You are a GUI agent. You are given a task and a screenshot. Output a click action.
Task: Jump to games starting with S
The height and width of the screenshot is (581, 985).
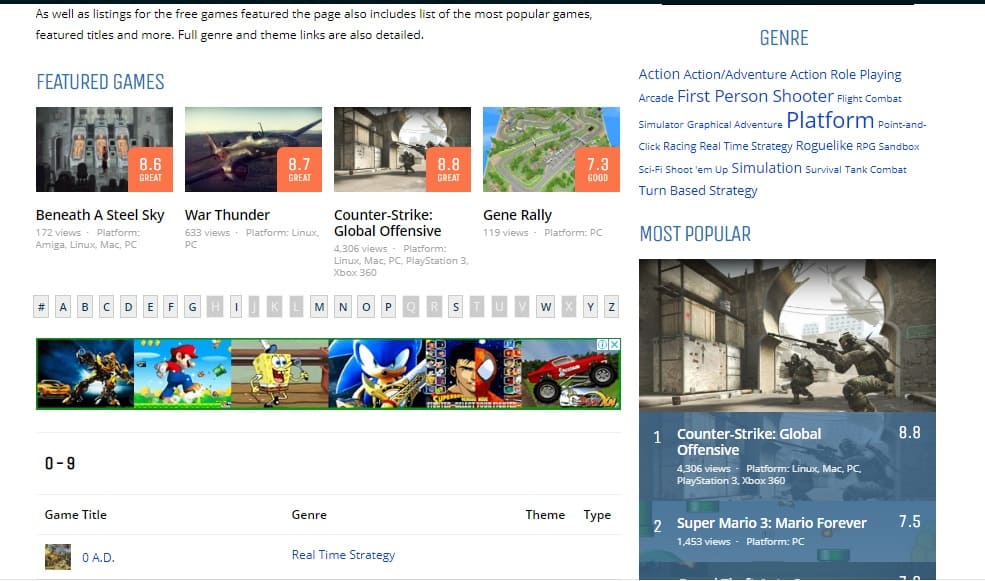tap(455, 307)
